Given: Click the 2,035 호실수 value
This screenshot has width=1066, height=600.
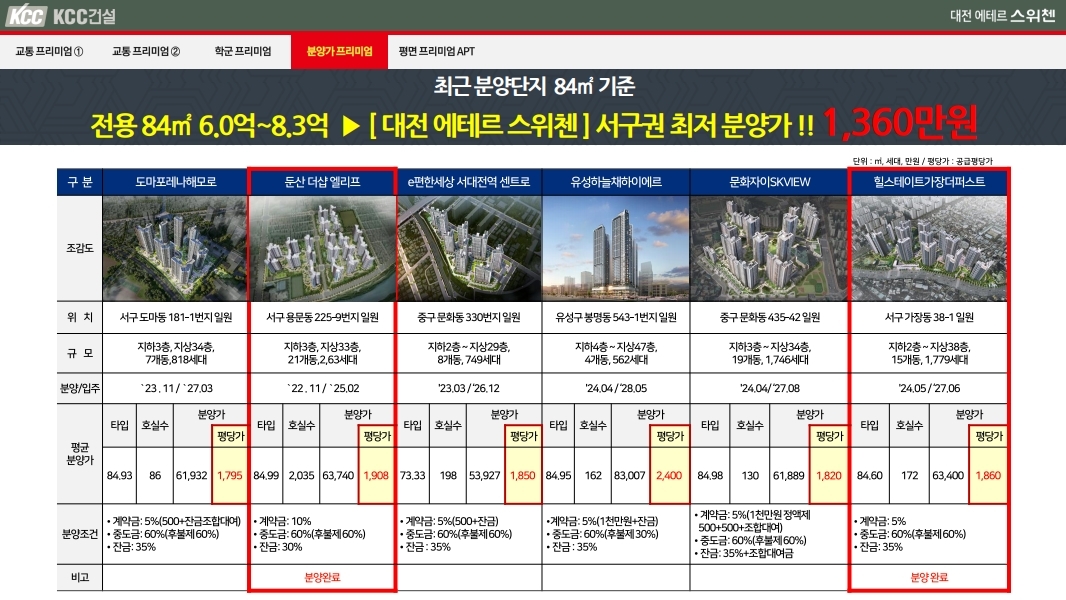Looking at the screenshot, I should tap(301, 476).
